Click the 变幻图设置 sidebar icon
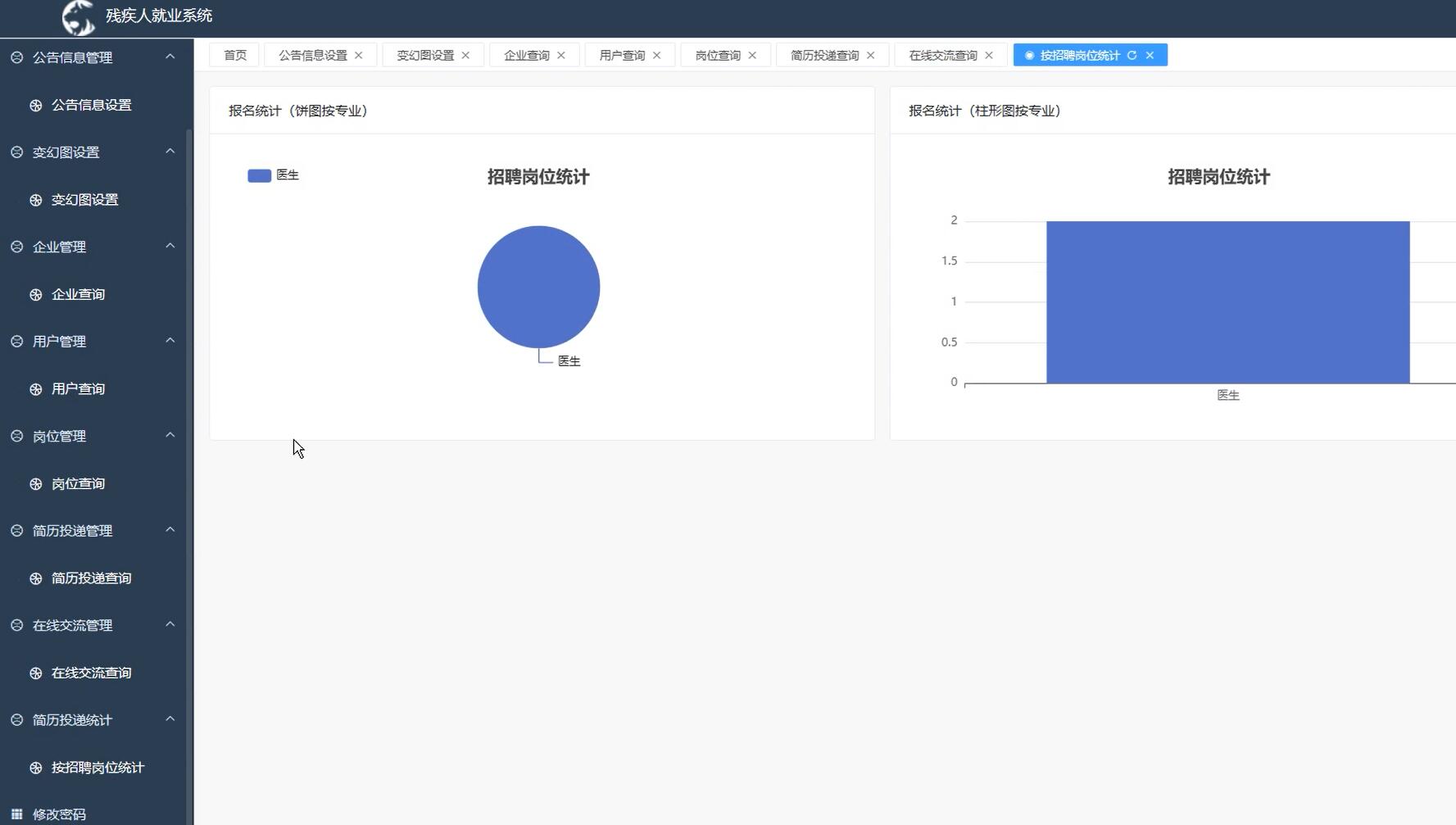The width and height of the screenshot is (1456, 825). (x=35, y=199)
